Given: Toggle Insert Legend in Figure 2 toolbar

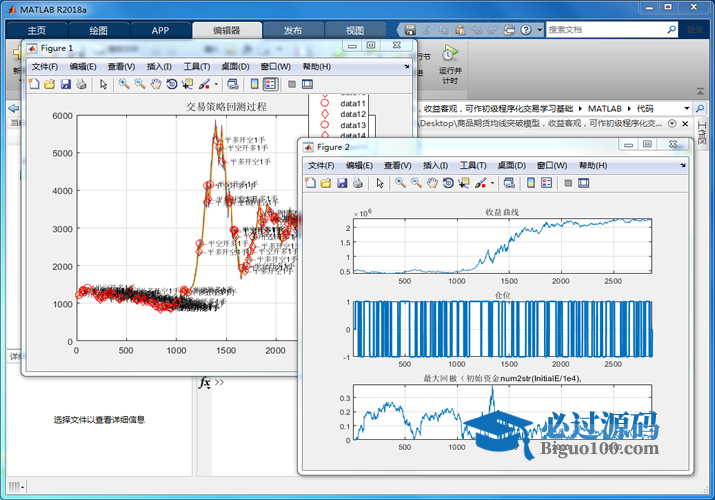Looking at the screenshot, I should click(546, 183).
